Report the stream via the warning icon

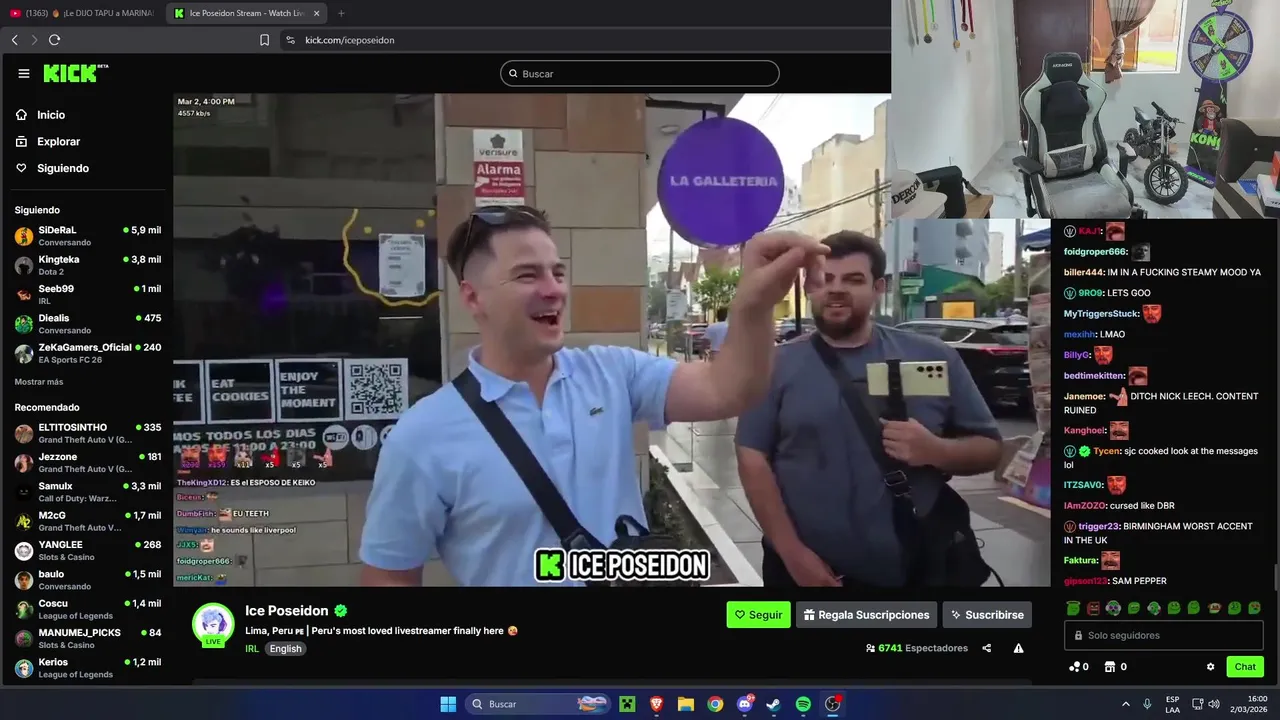point(1018,648)
